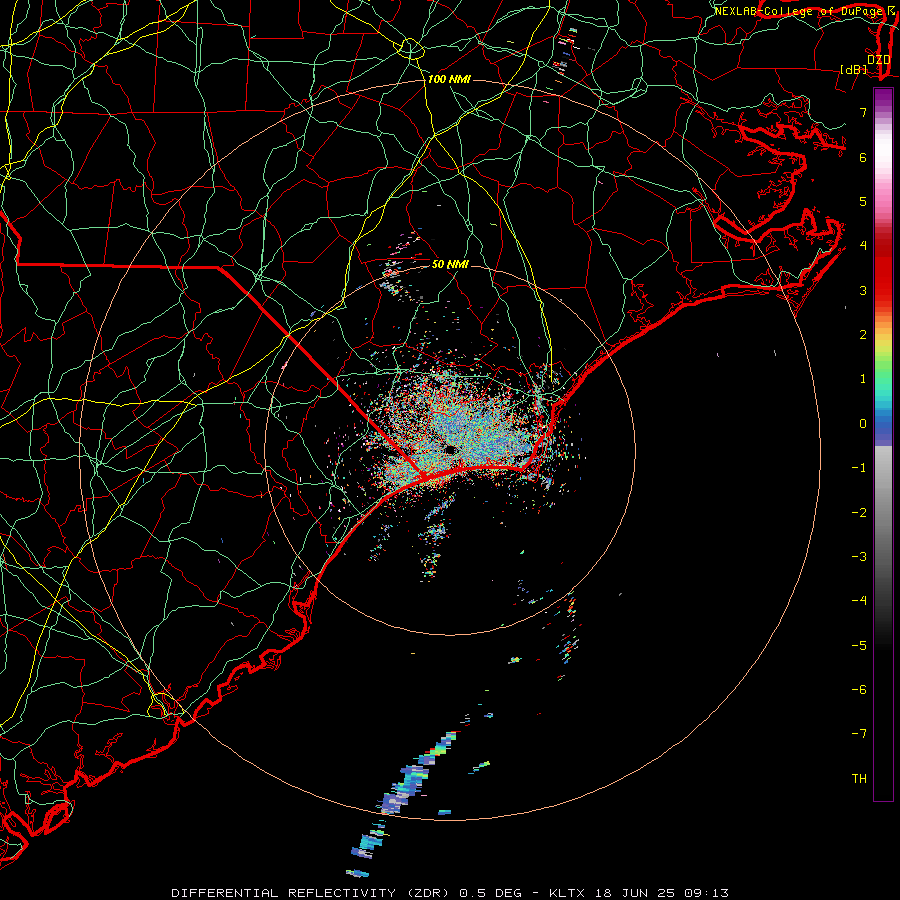This screenshot has height=900, width=900.
Task: Click the '5' value on color scale
Action: point(863,201)
